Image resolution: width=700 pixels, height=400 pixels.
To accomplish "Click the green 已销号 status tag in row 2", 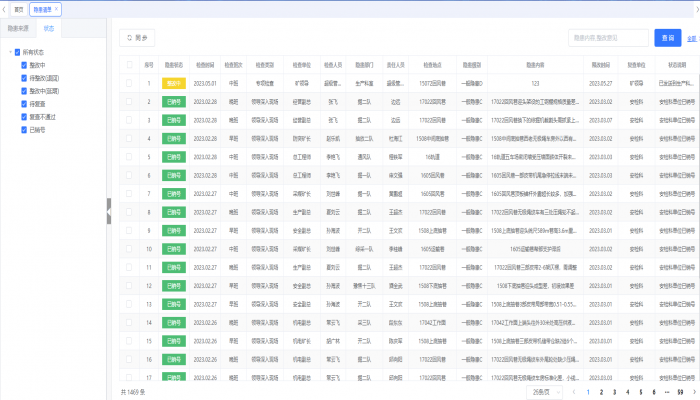I will tap(174, 101).
